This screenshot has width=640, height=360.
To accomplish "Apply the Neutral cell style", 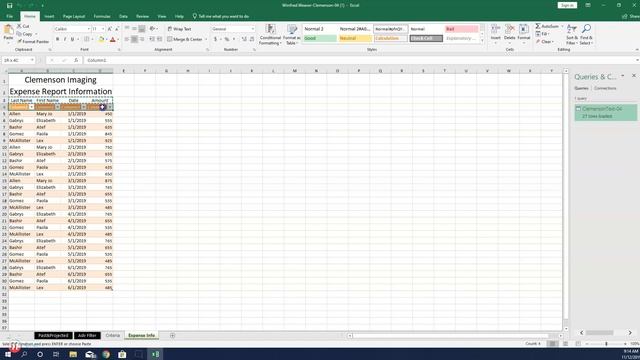I will click(x=355, y=38).
